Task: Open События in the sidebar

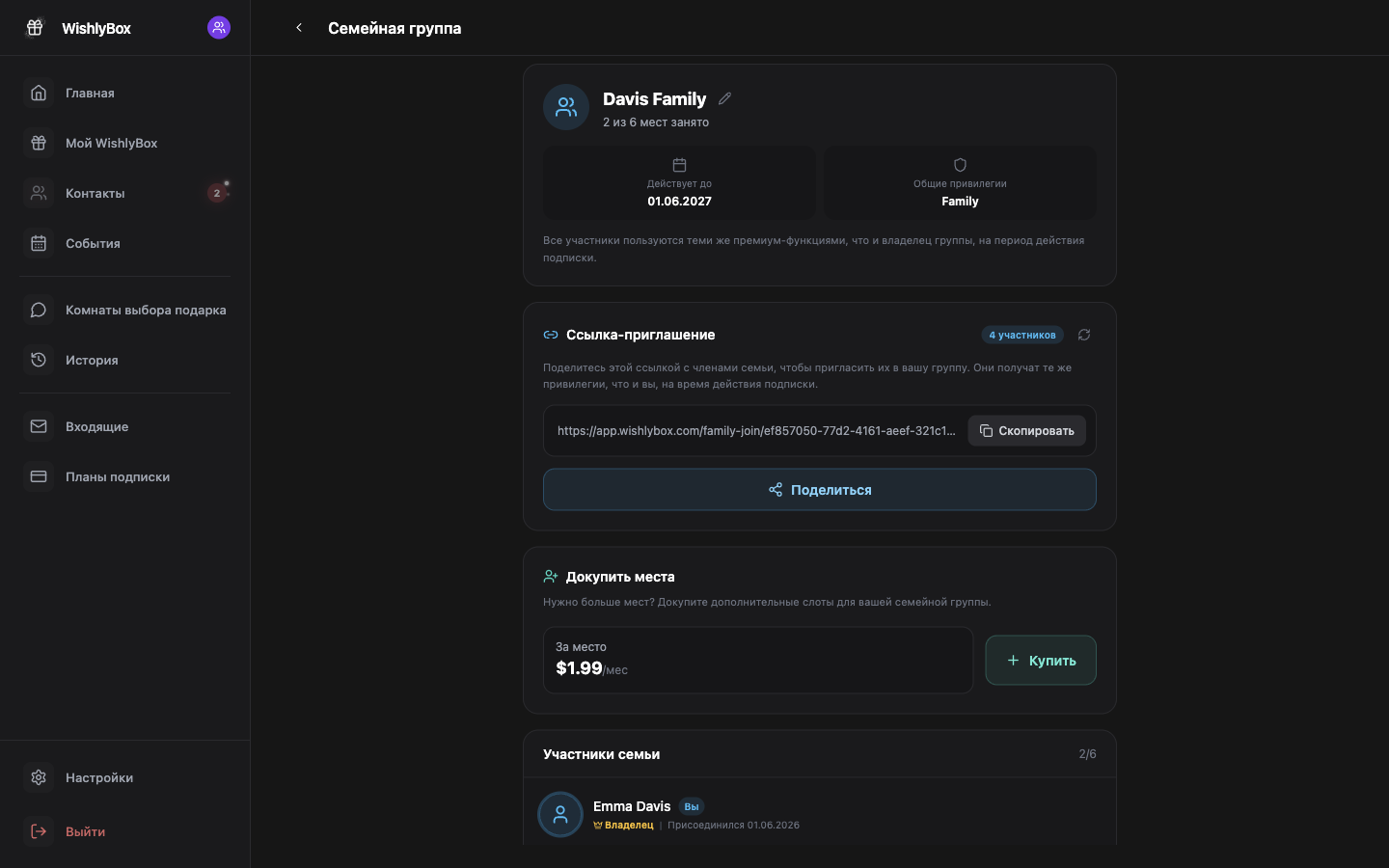Action: tap(125, 243)
